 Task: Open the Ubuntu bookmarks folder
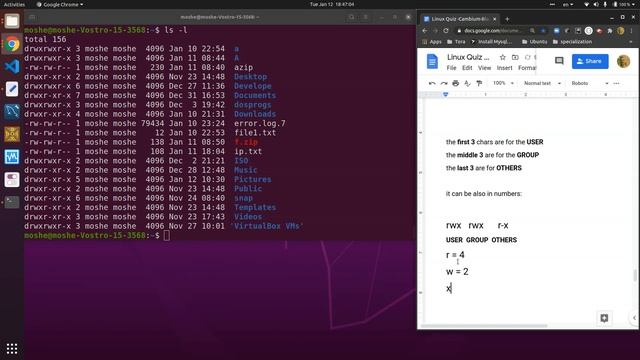coord(534,42)
